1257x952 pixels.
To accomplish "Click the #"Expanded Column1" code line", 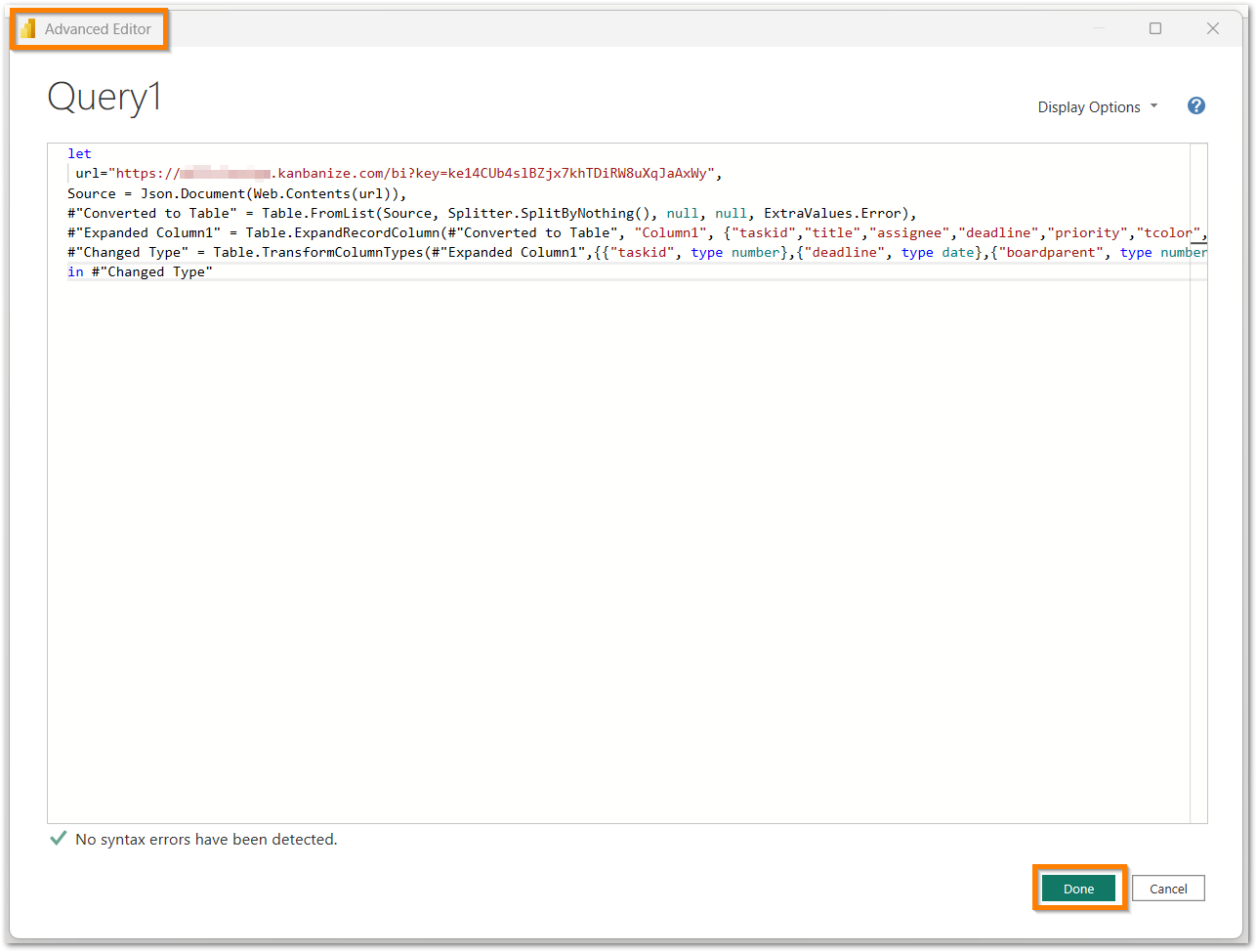I will [637, 232].
